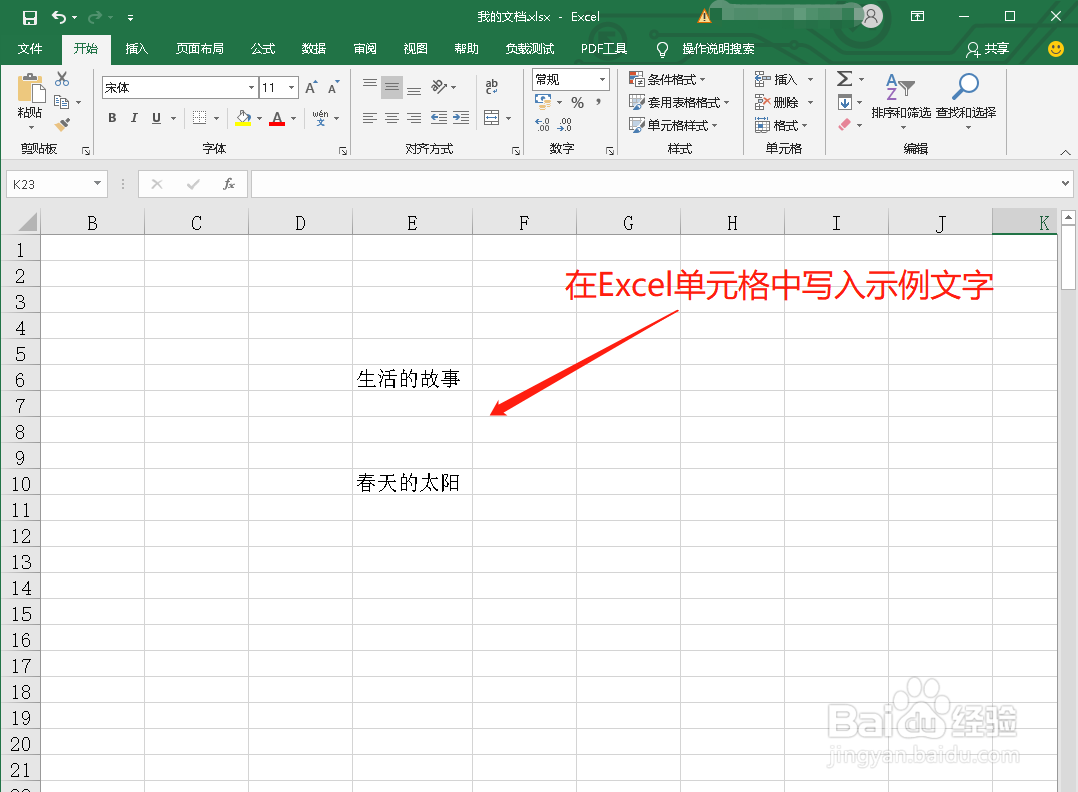Viewport: 1078px width, 792px height.
Task: Toggle wrap text icon
Action: click(x=492, y=87)
